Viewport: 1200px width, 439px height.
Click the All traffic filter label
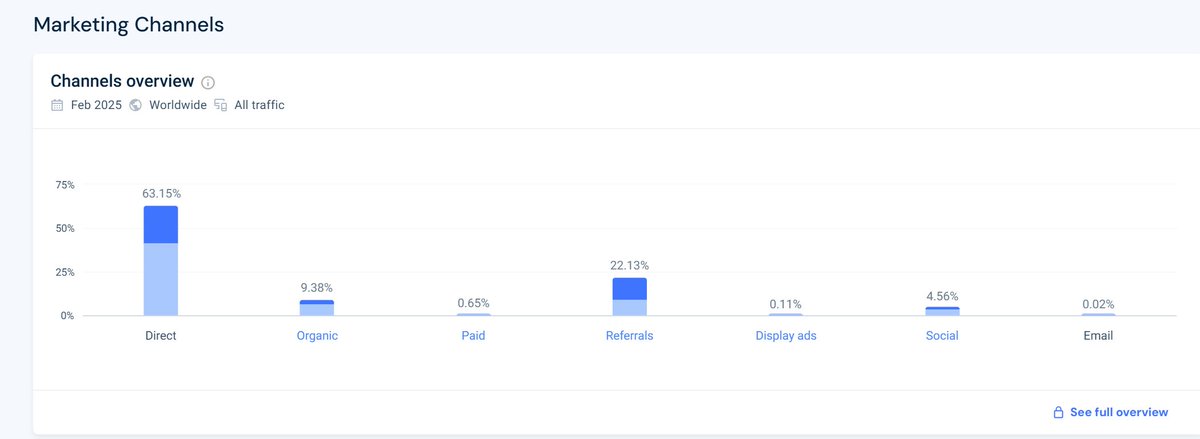pyautogui.click(x=259, y=105)
